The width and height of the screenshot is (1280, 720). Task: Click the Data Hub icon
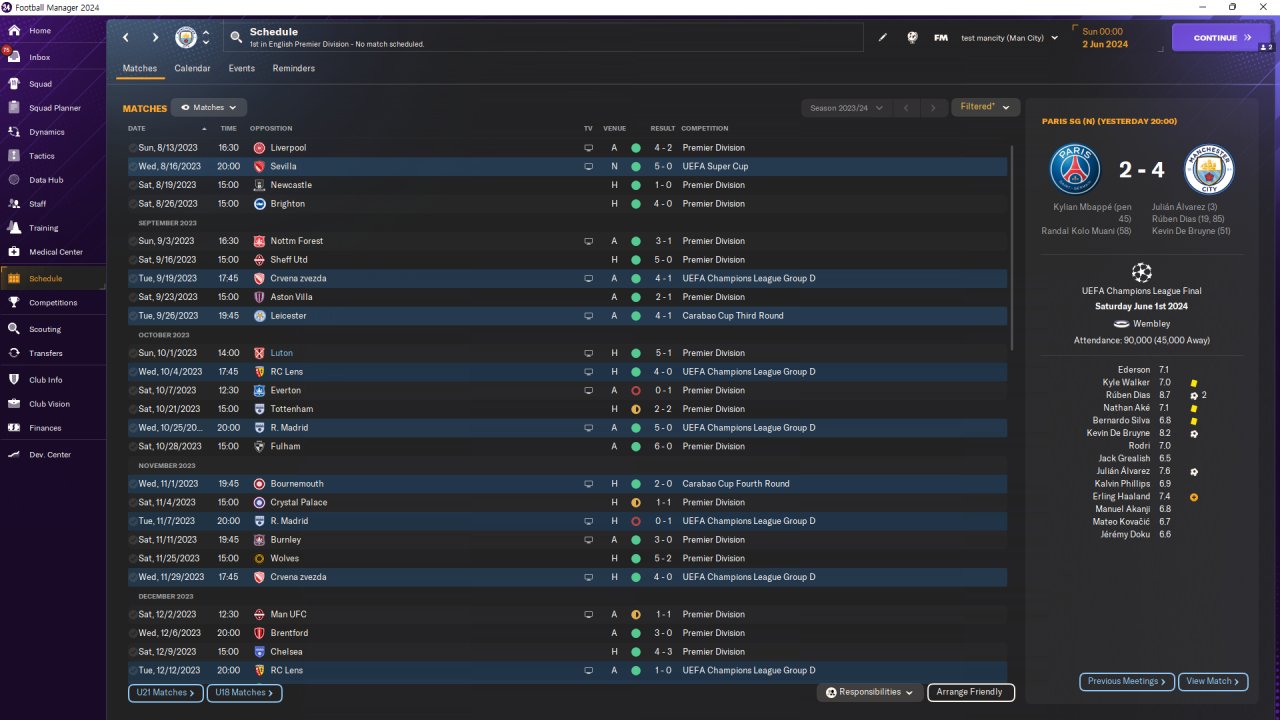coord(14,180)
